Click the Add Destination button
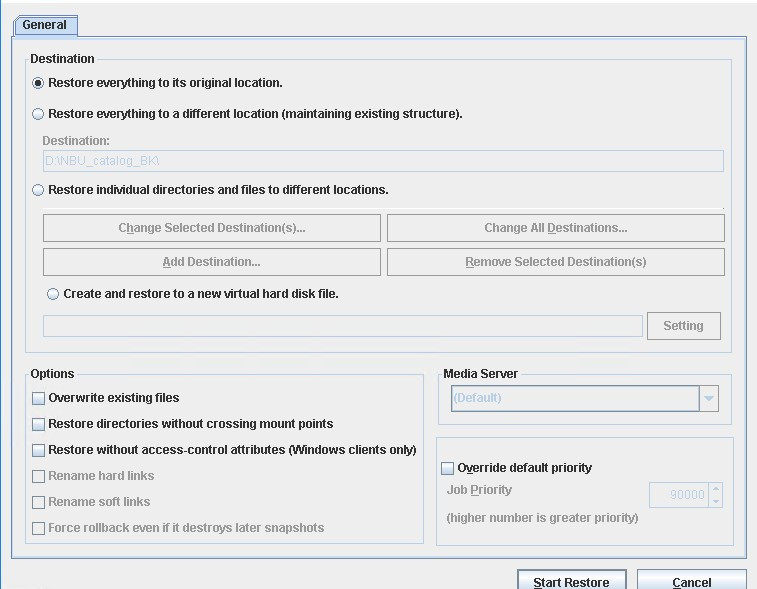The height and width of the screenshot is (589, 757). click(x=212, y=262)
